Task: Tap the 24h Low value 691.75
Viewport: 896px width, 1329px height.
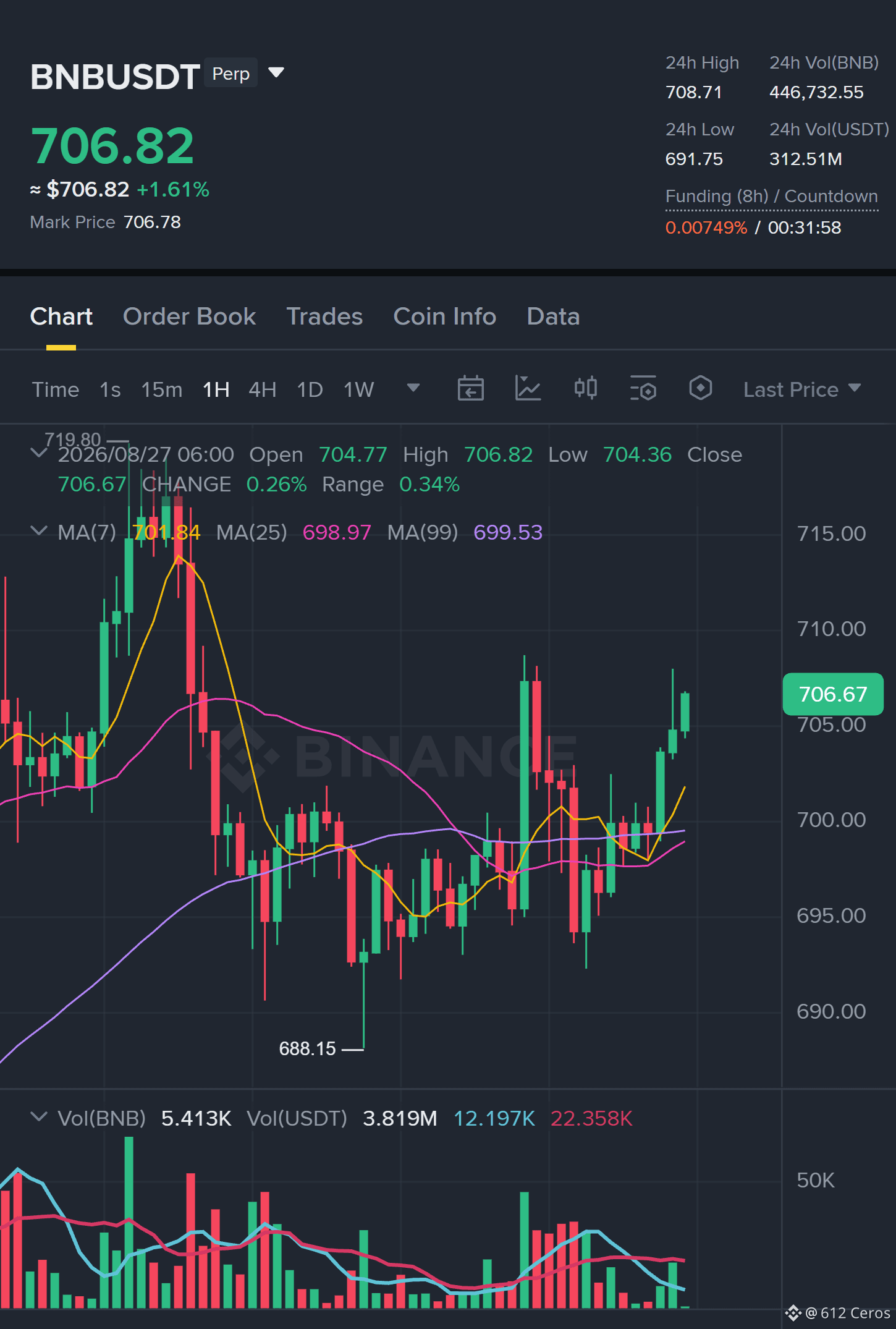Action: [x=694, y=159]
